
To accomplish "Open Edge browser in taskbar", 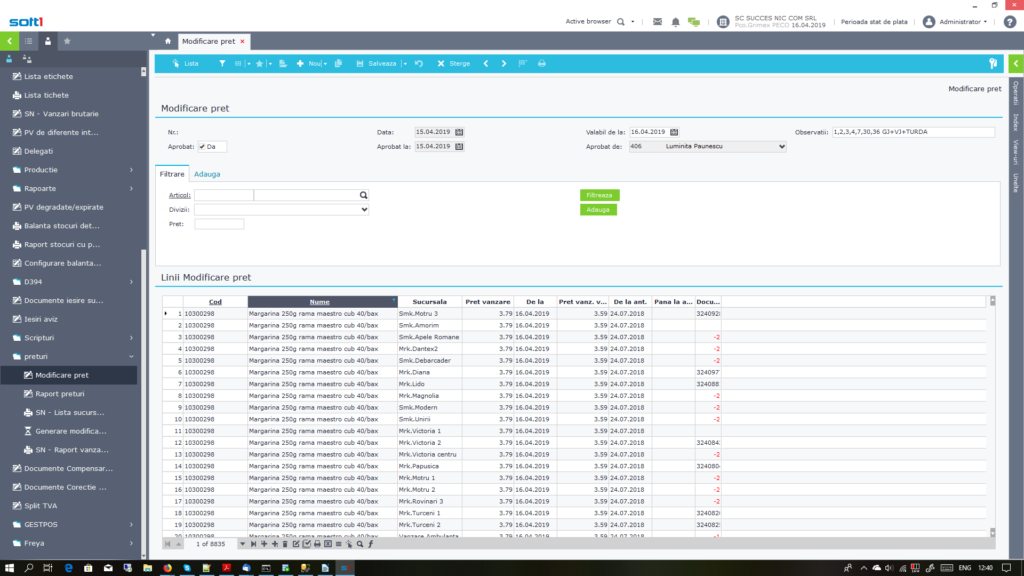I will (68, 568).
